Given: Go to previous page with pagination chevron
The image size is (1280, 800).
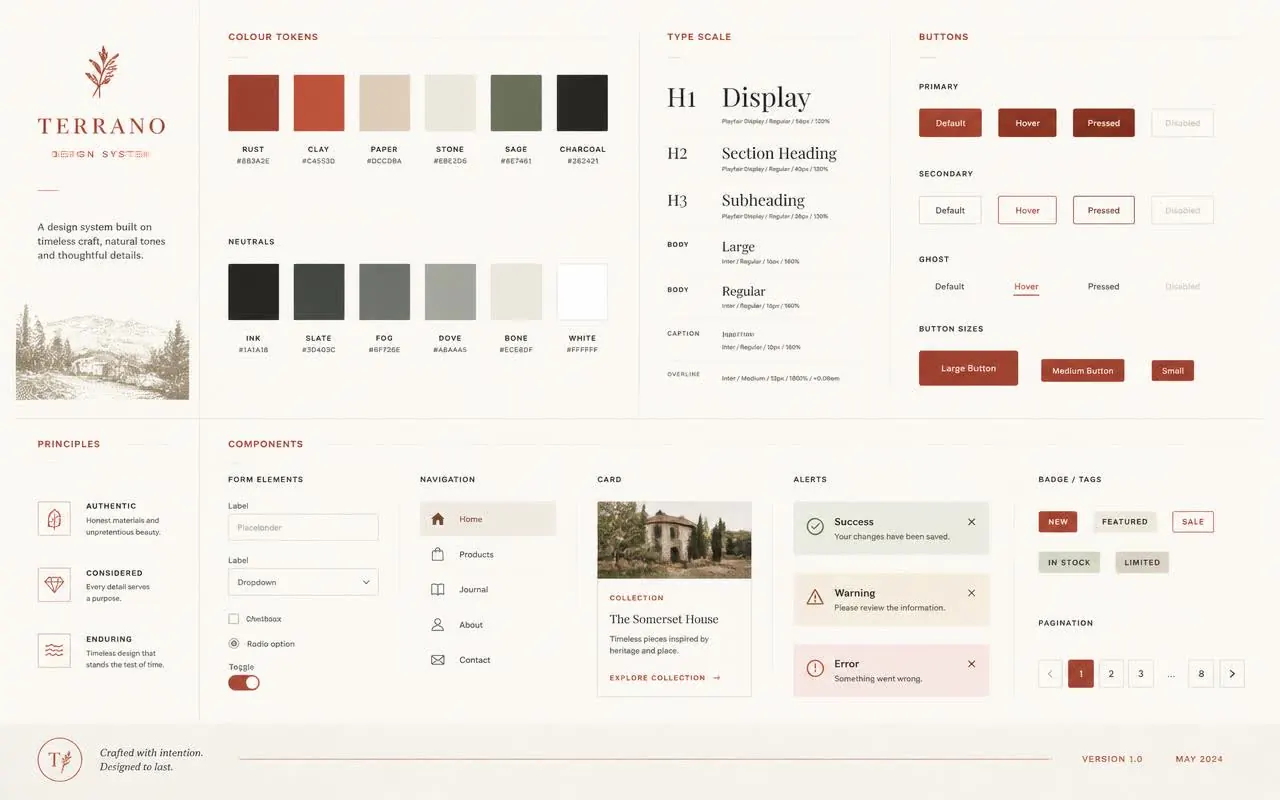Looking at the screenshot, I should 1050,674.
